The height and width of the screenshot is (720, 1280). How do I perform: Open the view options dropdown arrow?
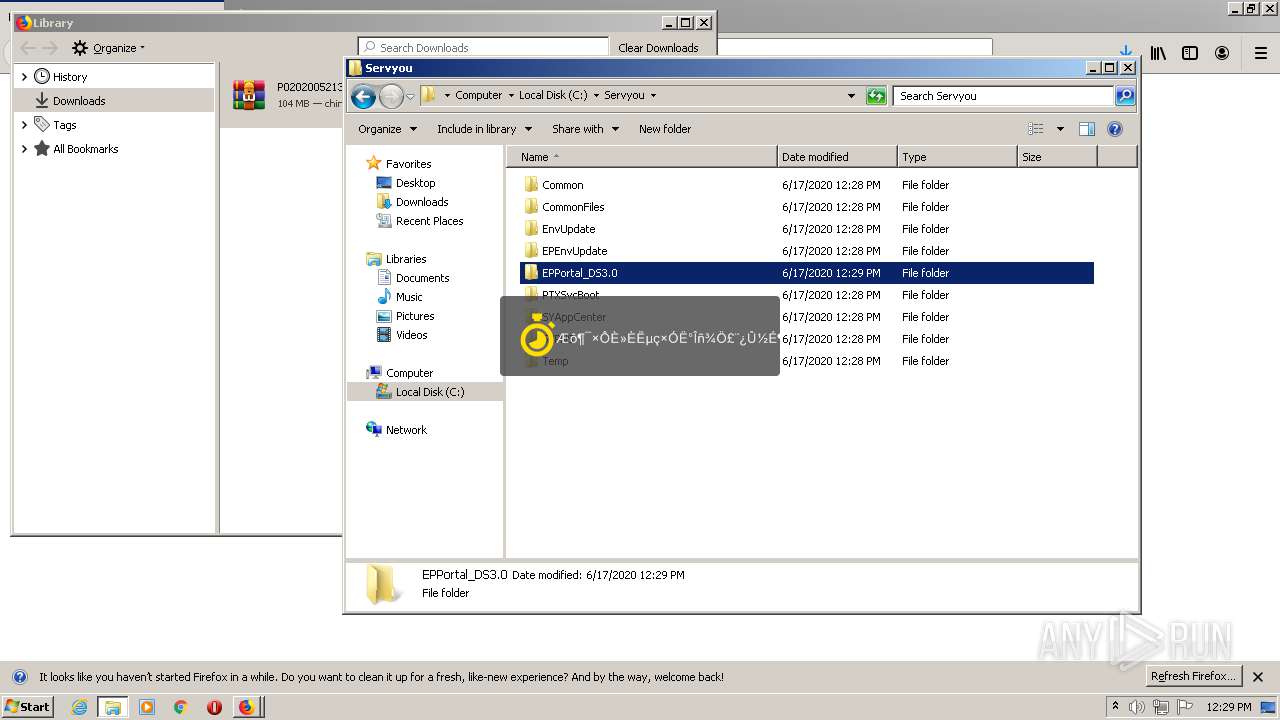[x=1060, y=129]
